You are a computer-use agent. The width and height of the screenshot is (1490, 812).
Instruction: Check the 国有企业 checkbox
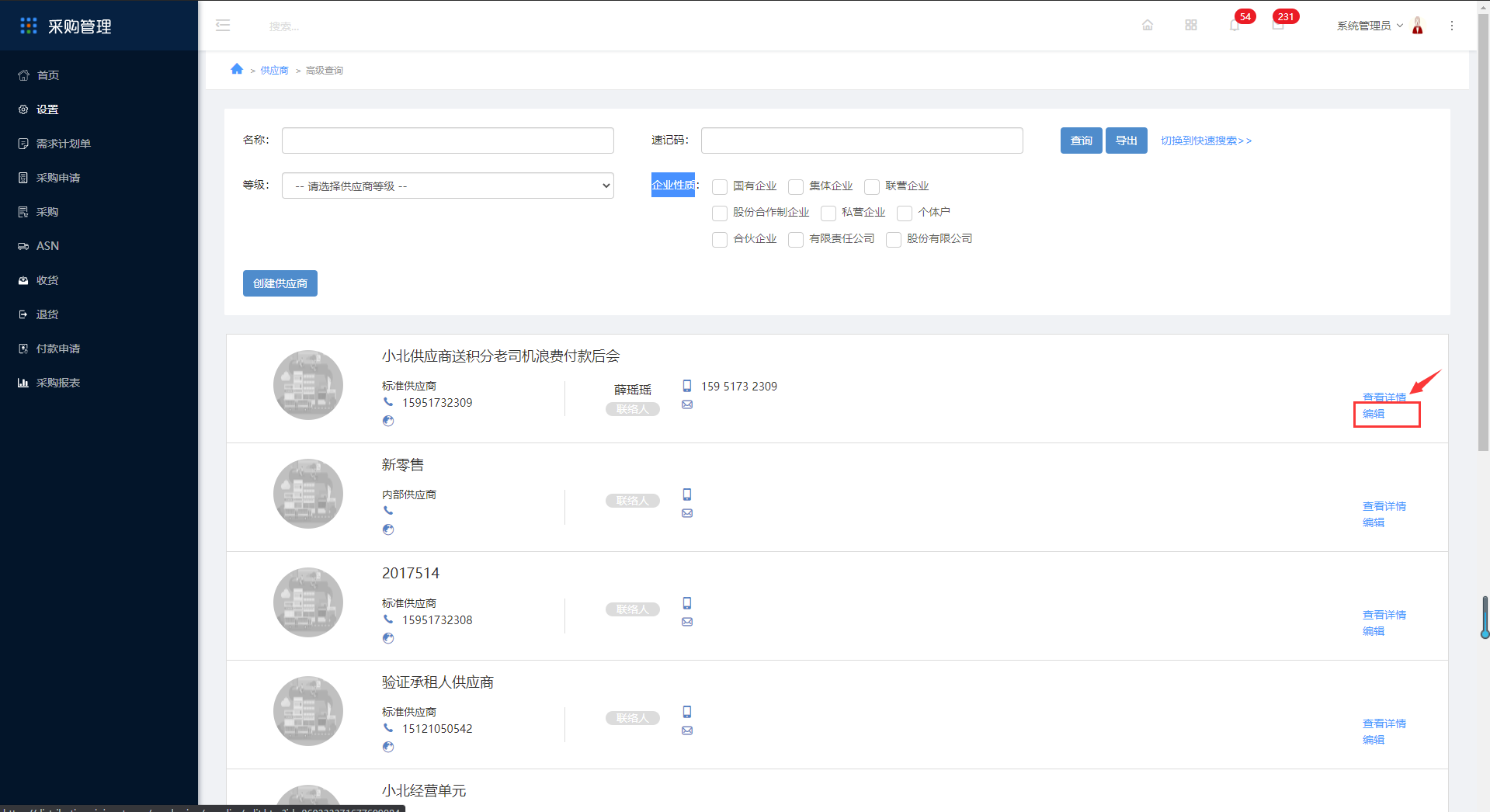click(x=720, y=187)
